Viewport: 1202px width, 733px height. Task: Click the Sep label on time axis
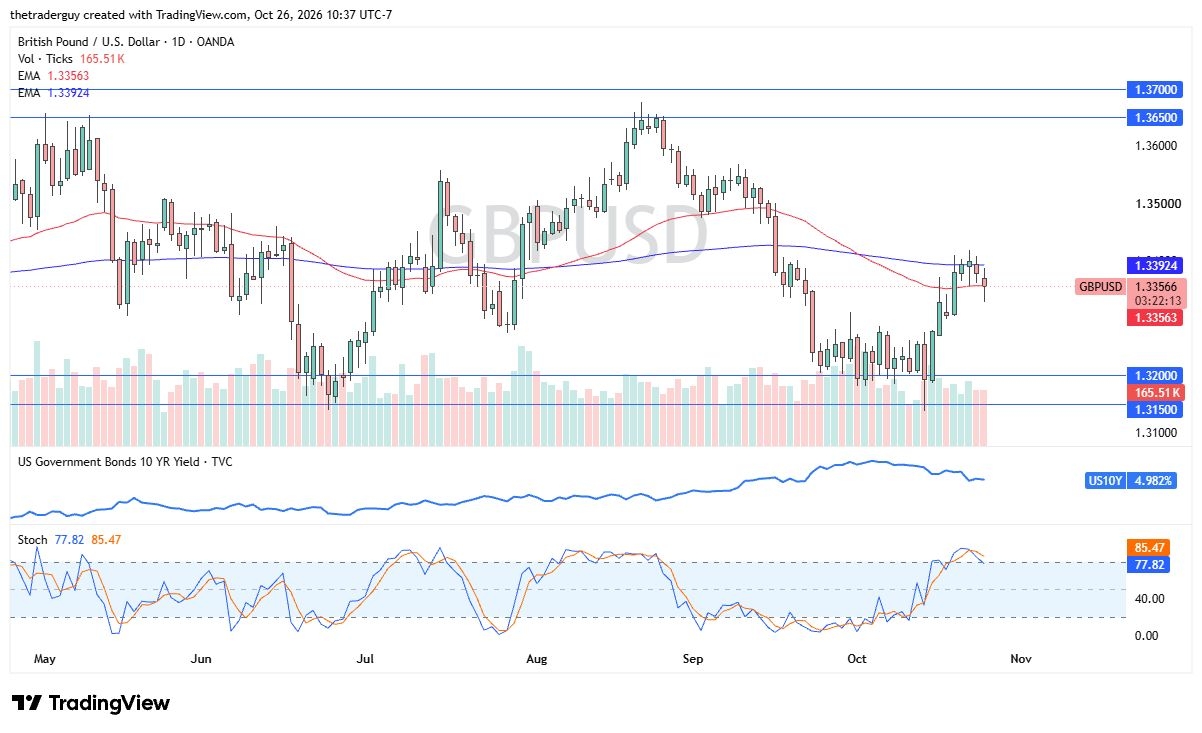click(692, 659)
